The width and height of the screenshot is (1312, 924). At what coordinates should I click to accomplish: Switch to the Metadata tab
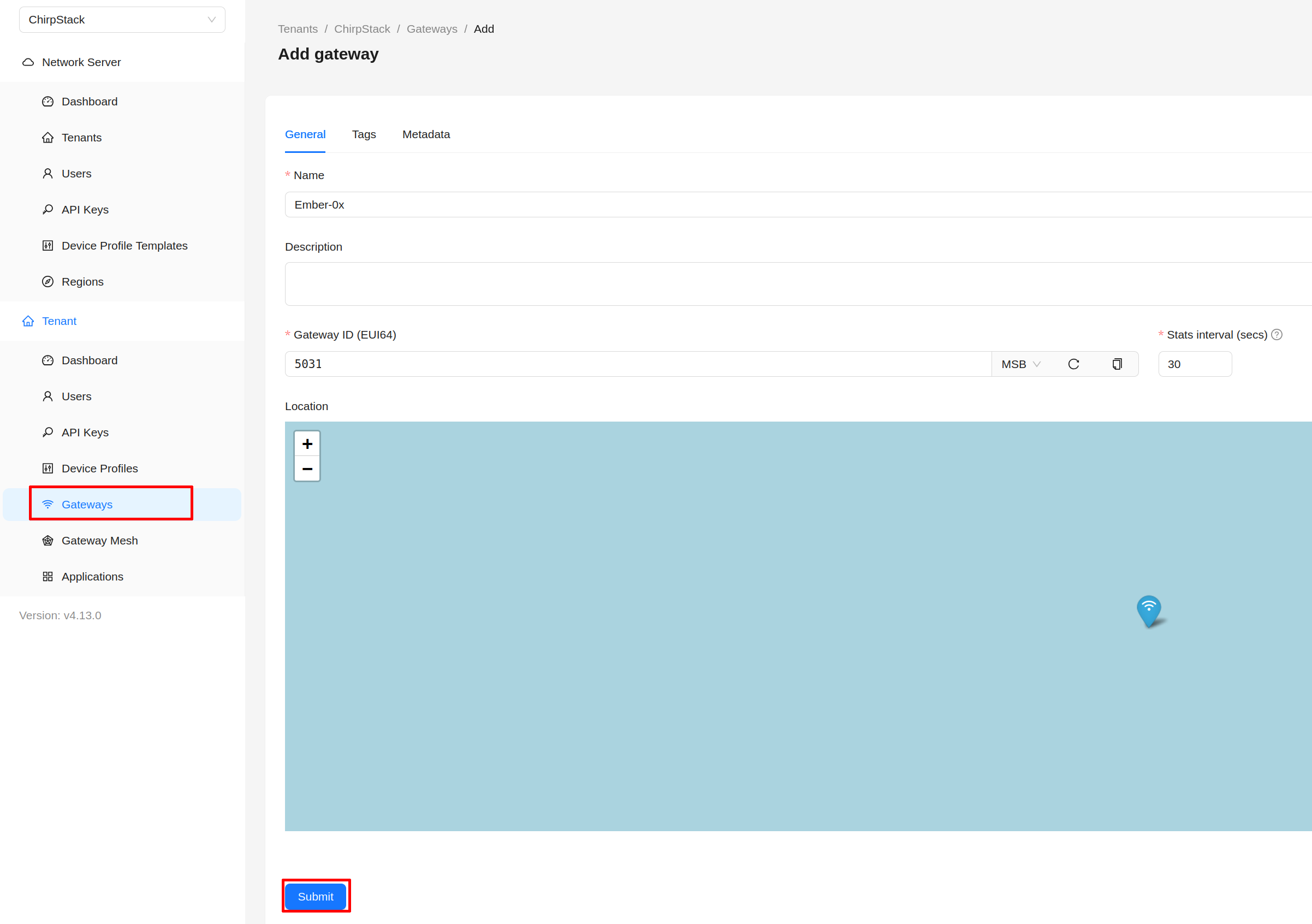tap(426, 134)
